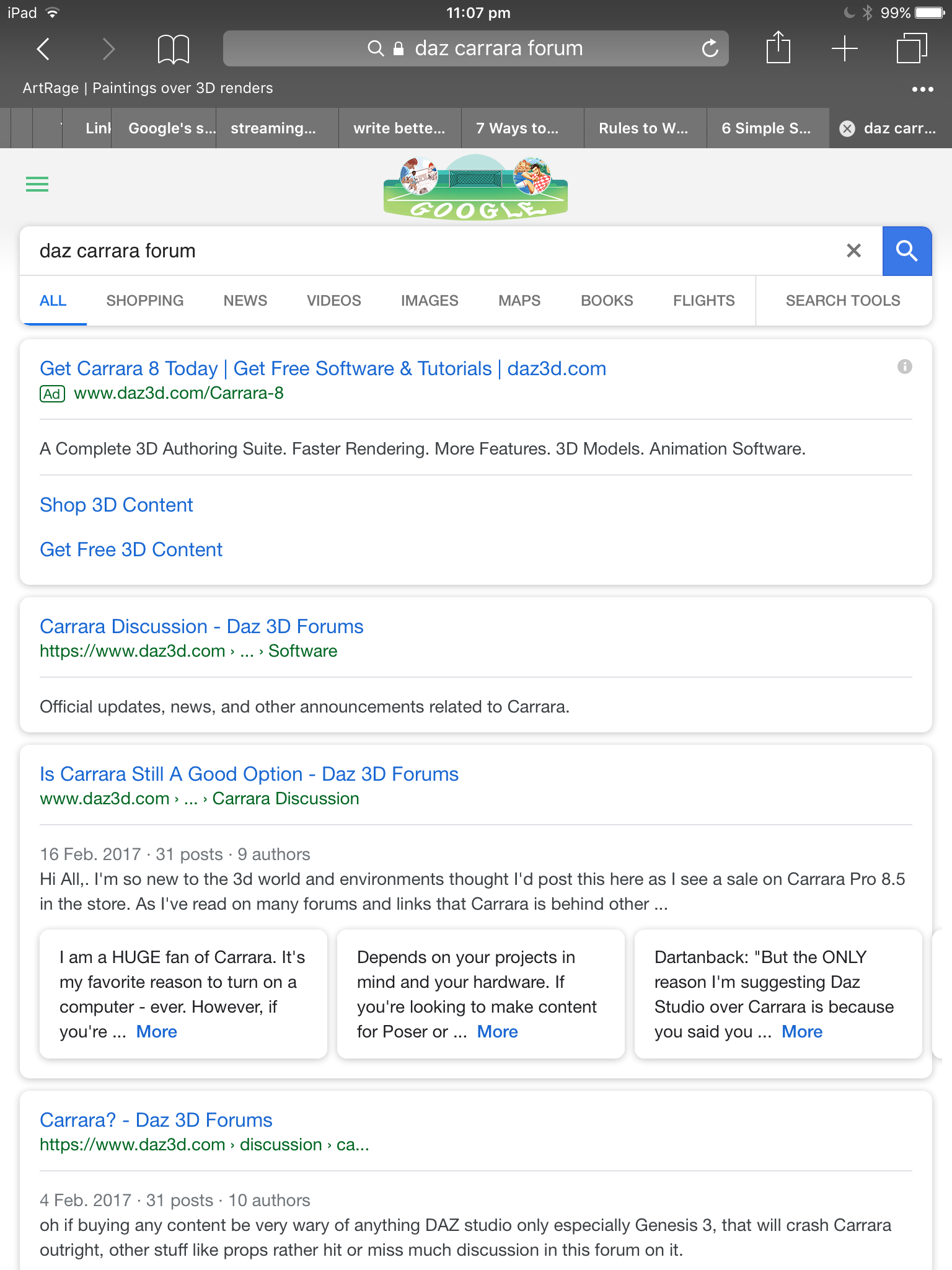Open the Google hamburger menu
Viewport: 952px width, 1270px height.
pos(37,184)
